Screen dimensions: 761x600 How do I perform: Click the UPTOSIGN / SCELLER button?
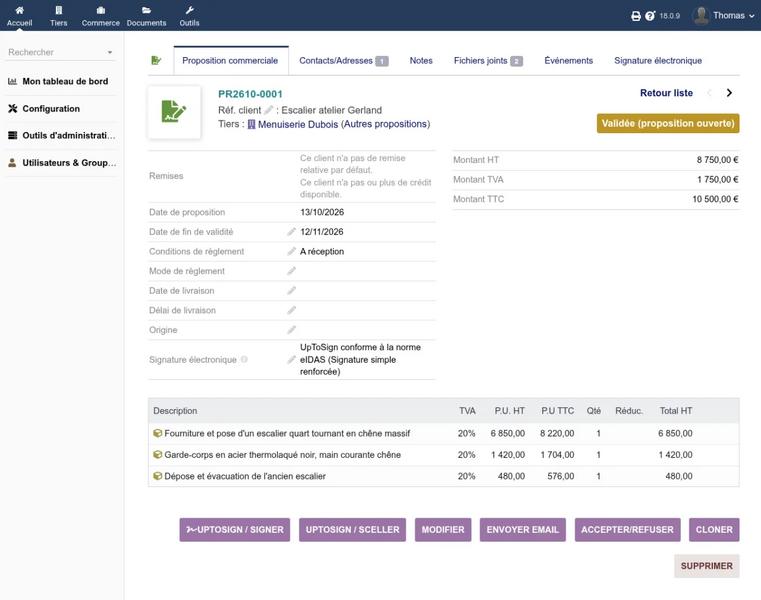pos(352,530)
